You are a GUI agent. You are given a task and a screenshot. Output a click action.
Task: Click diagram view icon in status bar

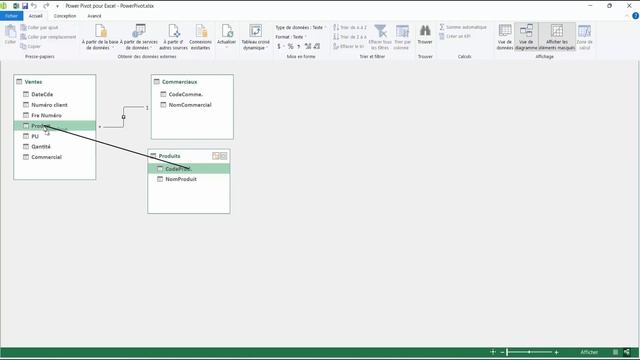click(627, 352)
